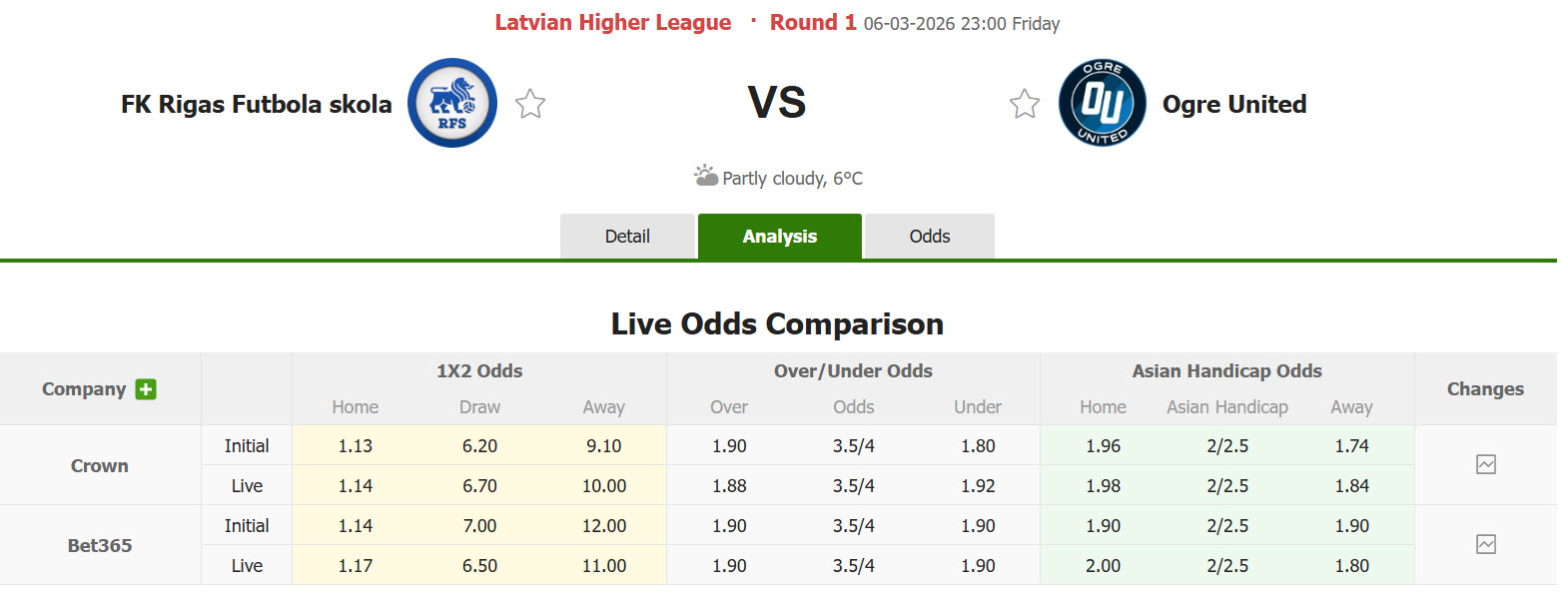Expand company list with green plus
The width and height of the screenshot is (1568, 594).
146,389
